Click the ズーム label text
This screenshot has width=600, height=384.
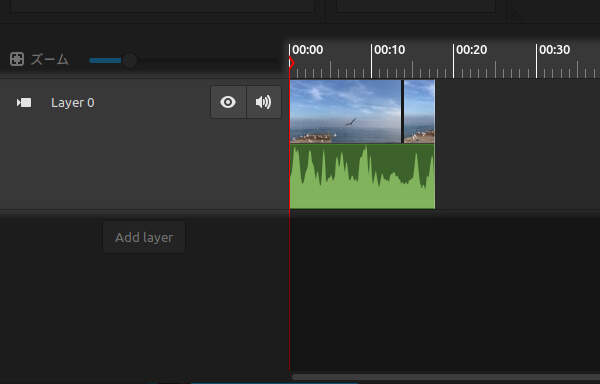pos(50,59)
